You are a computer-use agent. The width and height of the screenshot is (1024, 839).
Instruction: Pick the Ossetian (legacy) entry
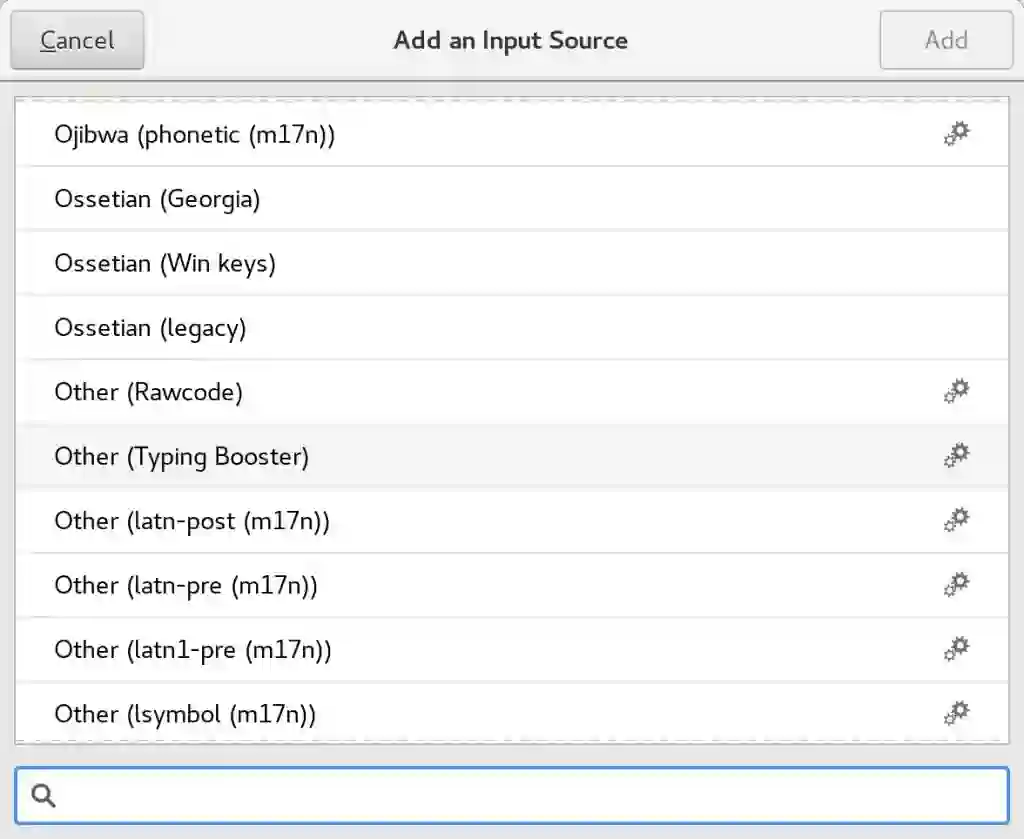point(150,327)
